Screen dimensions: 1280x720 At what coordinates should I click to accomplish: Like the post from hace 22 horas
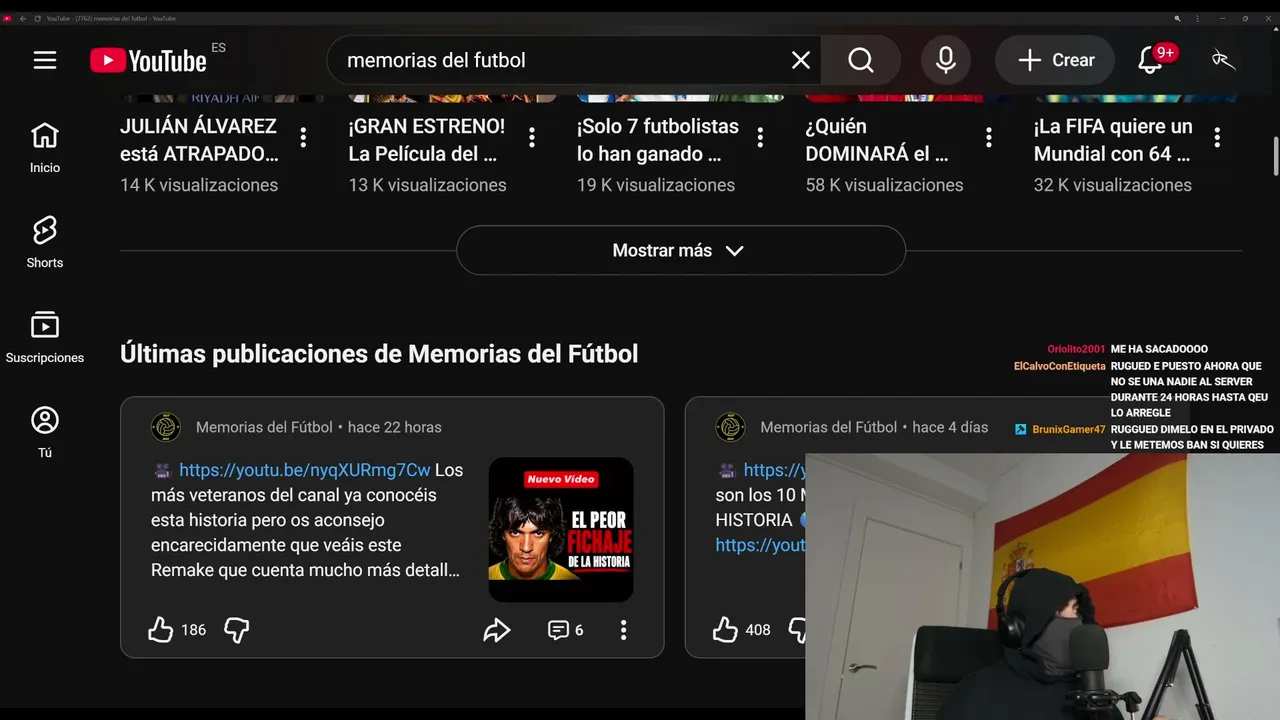161,629
